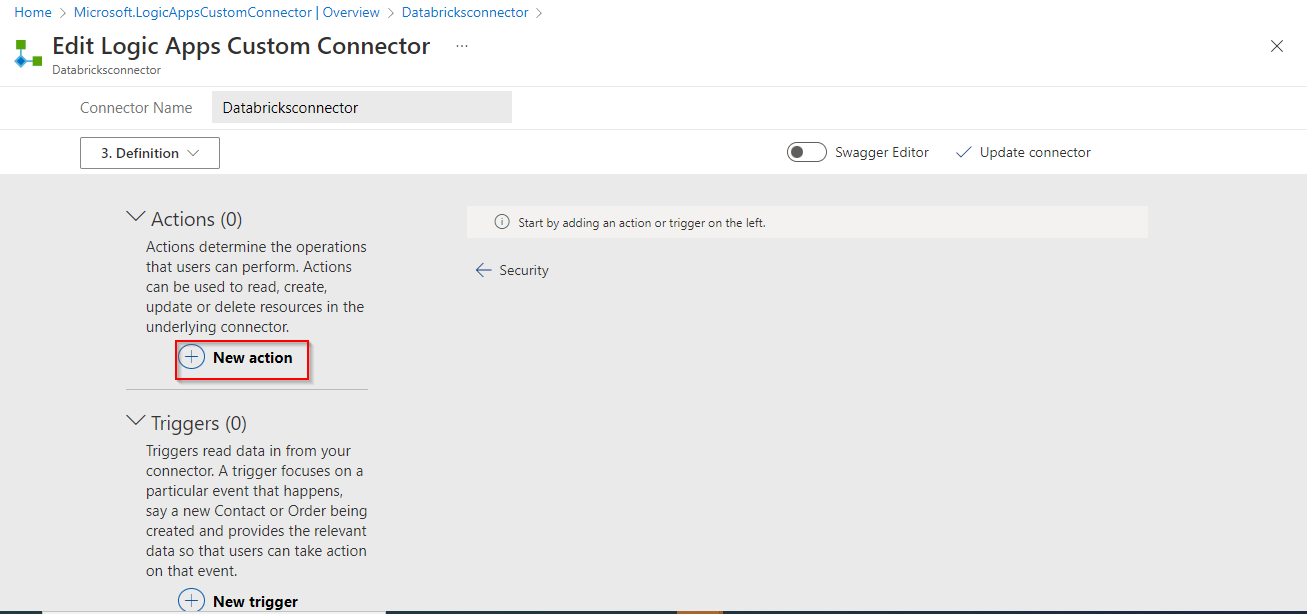
Task: Click the checkmark icon for Update connector
Action: point(964,153)
